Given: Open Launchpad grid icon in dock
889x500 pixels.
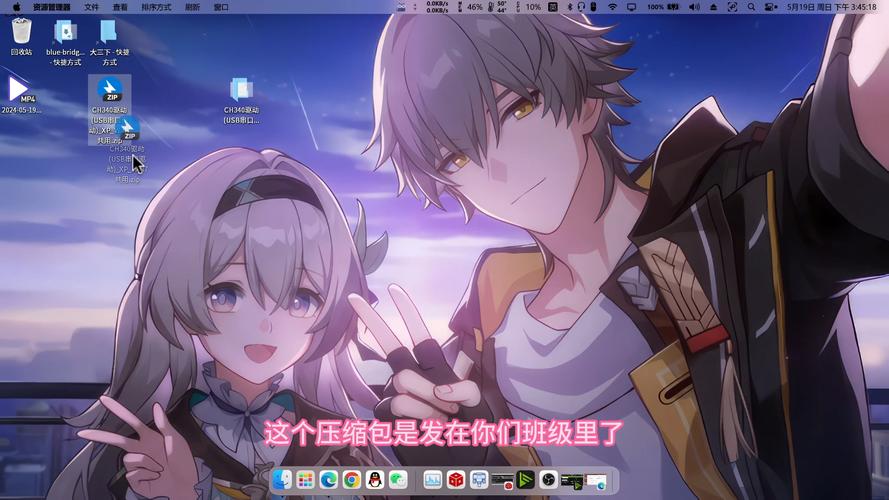Looking at the screenshot, I should (x=305, y=480).
